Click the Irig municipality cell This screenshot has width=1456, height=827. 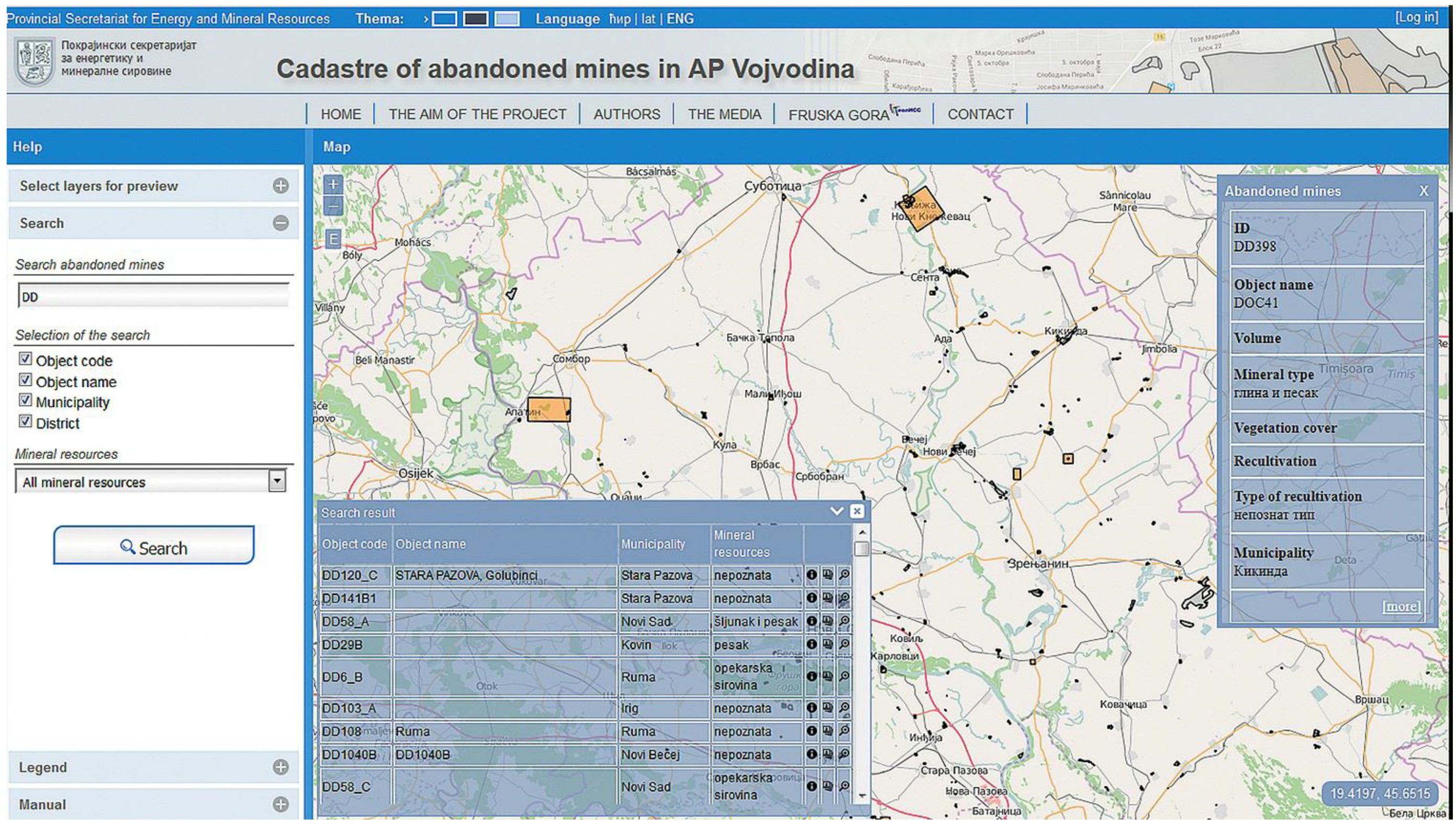pos(664,708)
